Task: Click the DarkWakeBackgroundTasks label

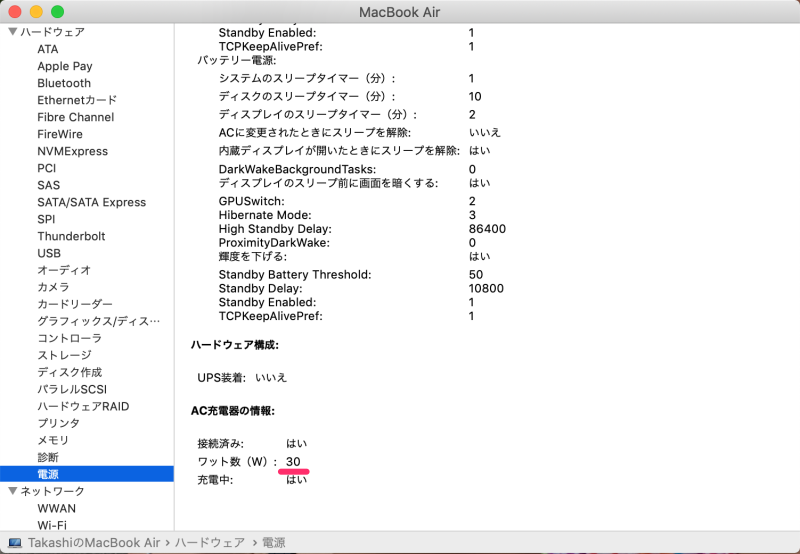Action: click(x=297, y=169)
